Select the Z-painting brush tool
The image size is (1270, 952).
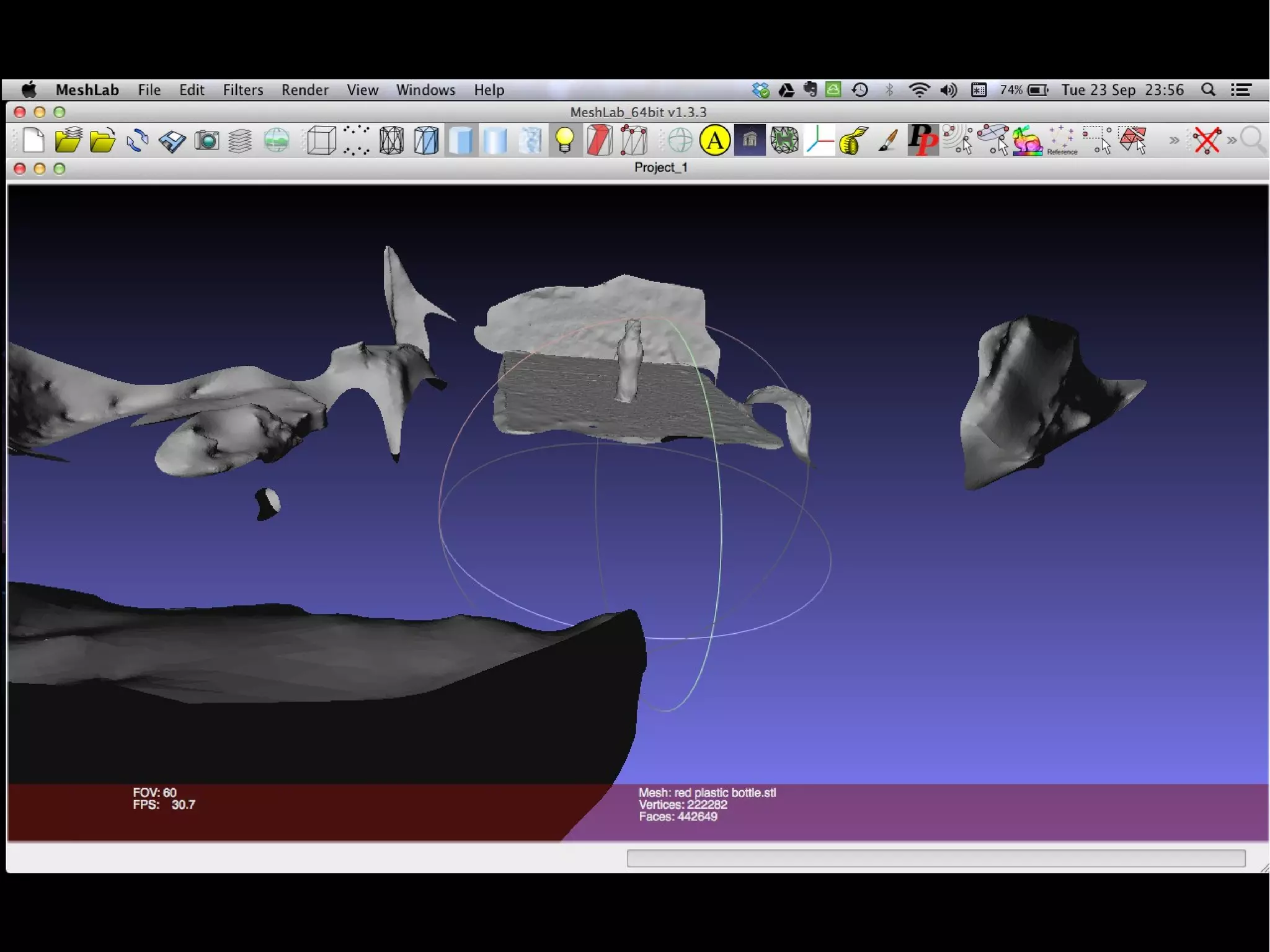887,140
